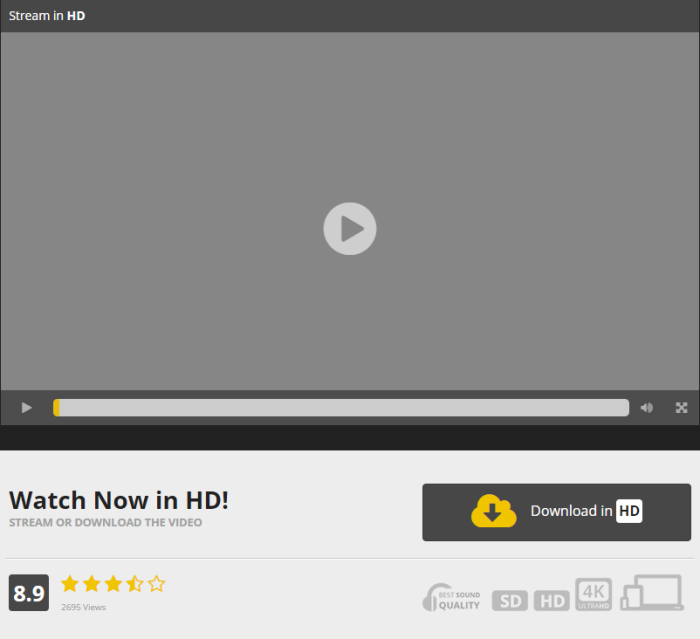Seek on the video progress bar
Screen dimensions: 700x639
(x=341, y=408)
